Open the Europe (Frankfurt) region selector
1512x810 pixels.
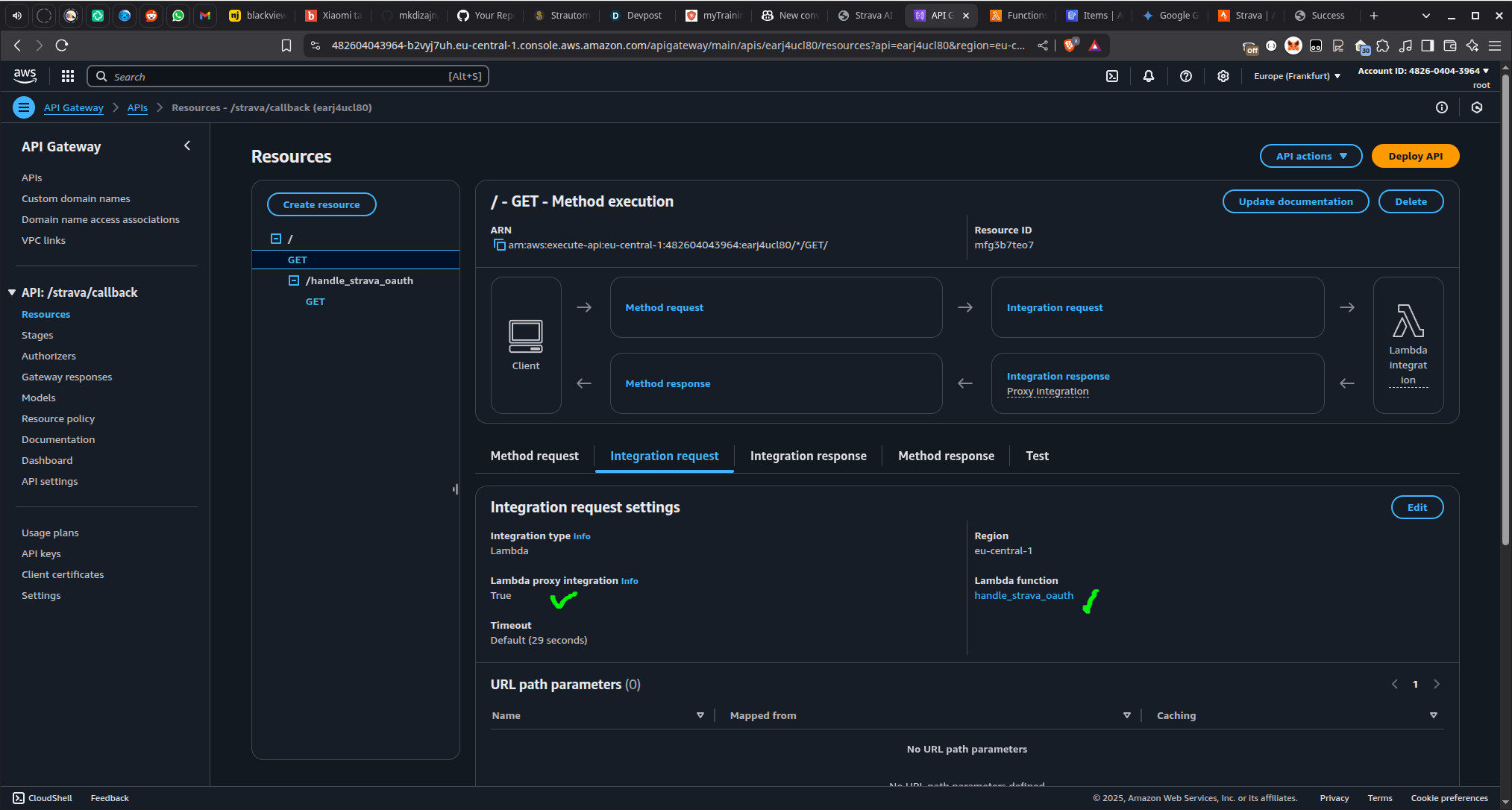[1297, 76]
